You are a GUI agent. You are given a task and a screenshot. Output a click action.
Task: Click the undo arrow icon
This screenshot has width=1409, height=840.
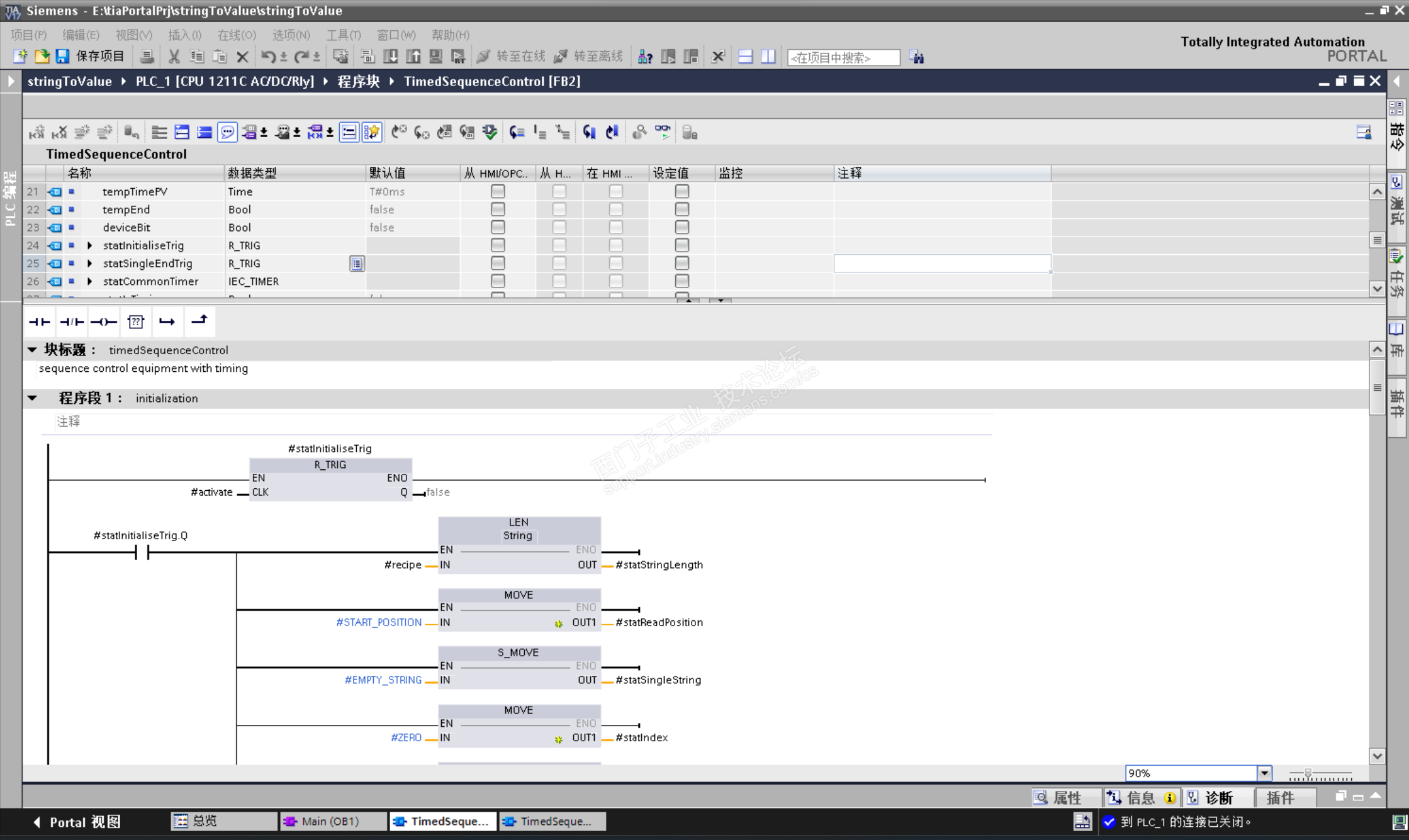tap(268, 57)
